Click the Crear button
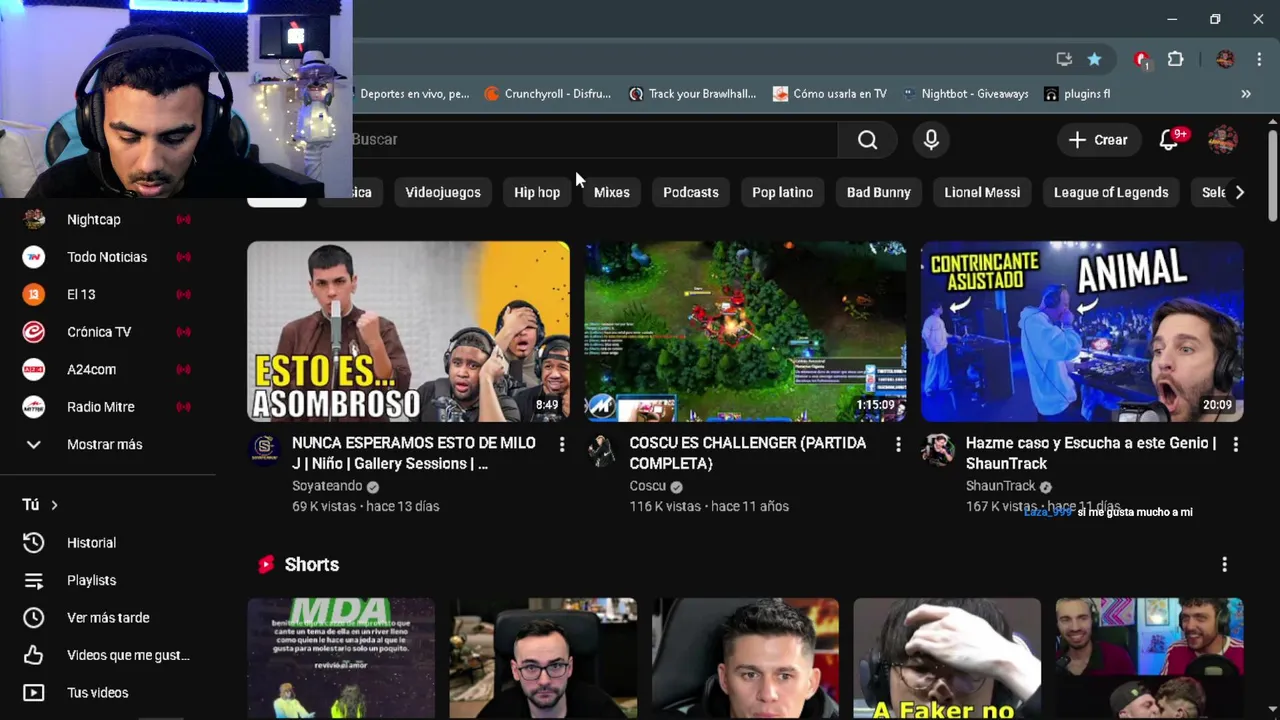Viewport: 1280px width, 720px height. [1098, 140]
